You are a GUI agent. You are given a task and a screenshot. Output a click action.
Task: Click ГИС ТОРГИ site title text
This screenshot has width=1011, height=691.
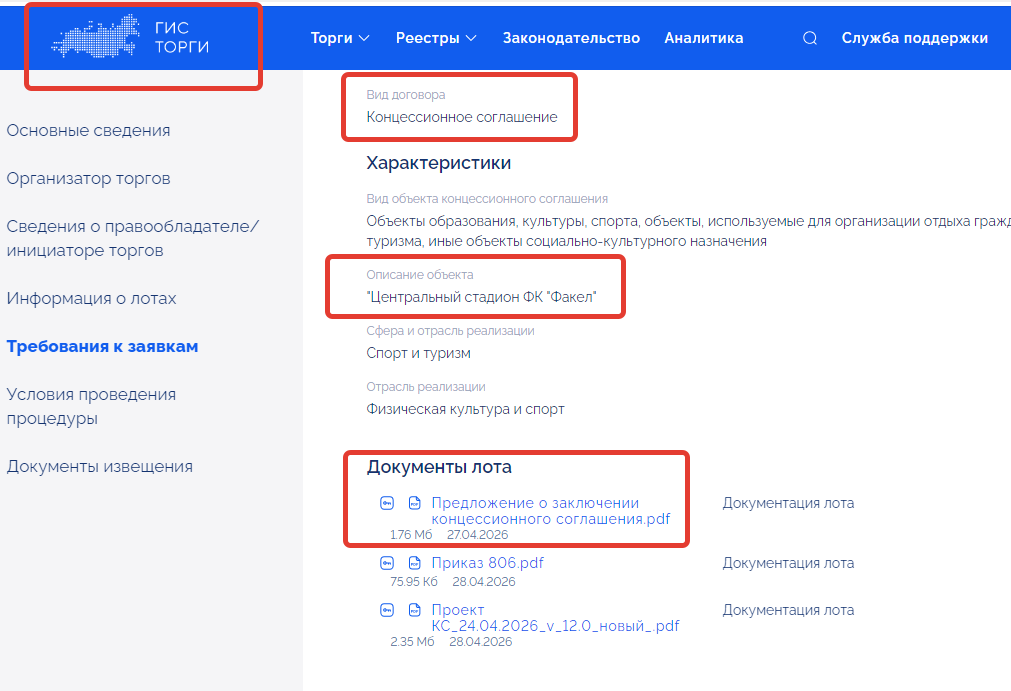point(182,37)
